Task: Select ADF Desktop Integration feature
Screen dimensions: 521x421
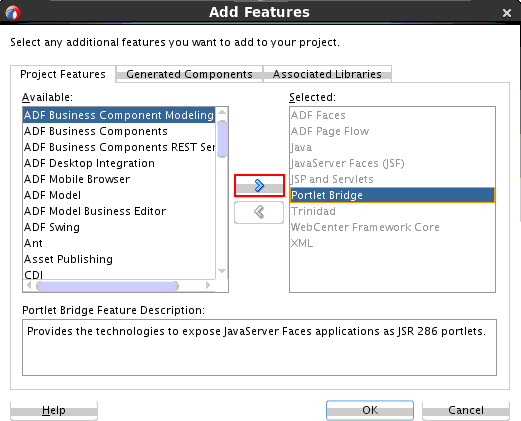Action: 119,163
